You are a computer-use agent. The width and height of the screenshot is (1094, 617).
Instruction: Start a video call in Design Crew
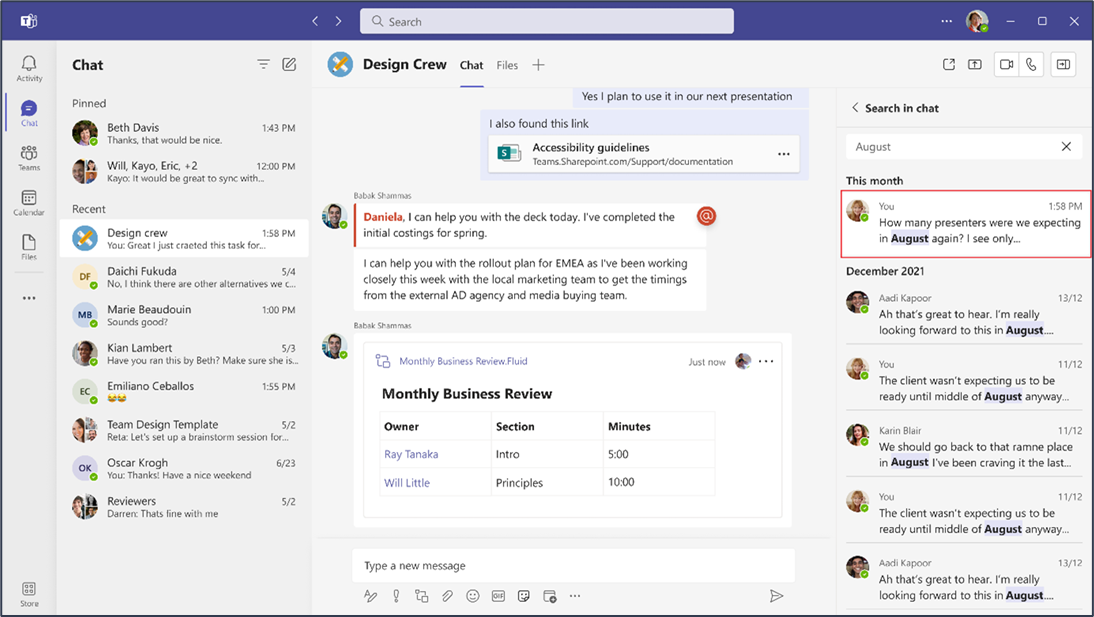coord(1006,64)
